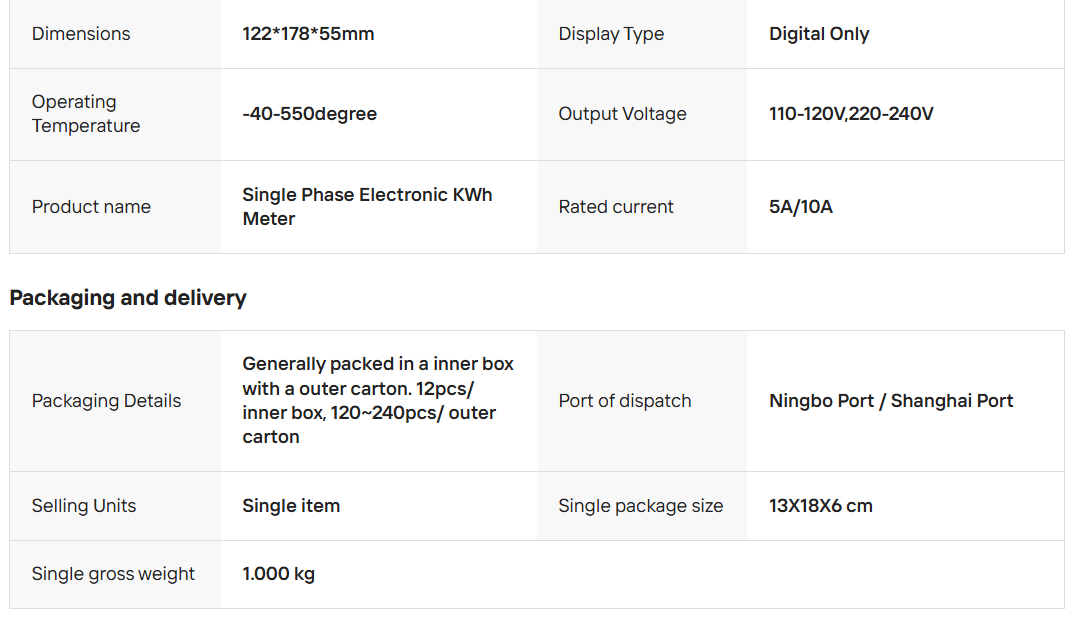Select the 5A/10A rated current value
The image size is (1077, 618).
801,207
